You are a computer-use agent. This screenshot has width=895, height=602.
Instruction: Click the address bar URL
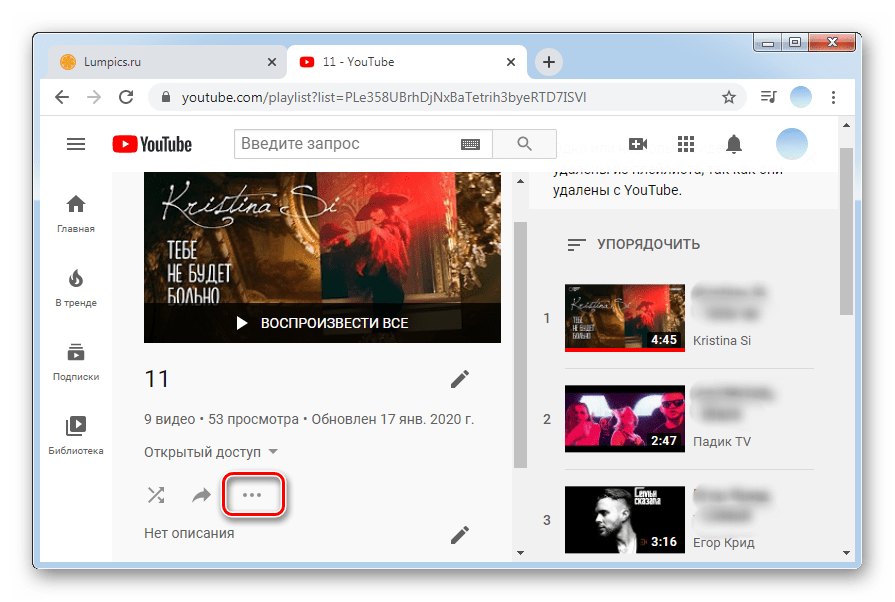pos(384,97)
